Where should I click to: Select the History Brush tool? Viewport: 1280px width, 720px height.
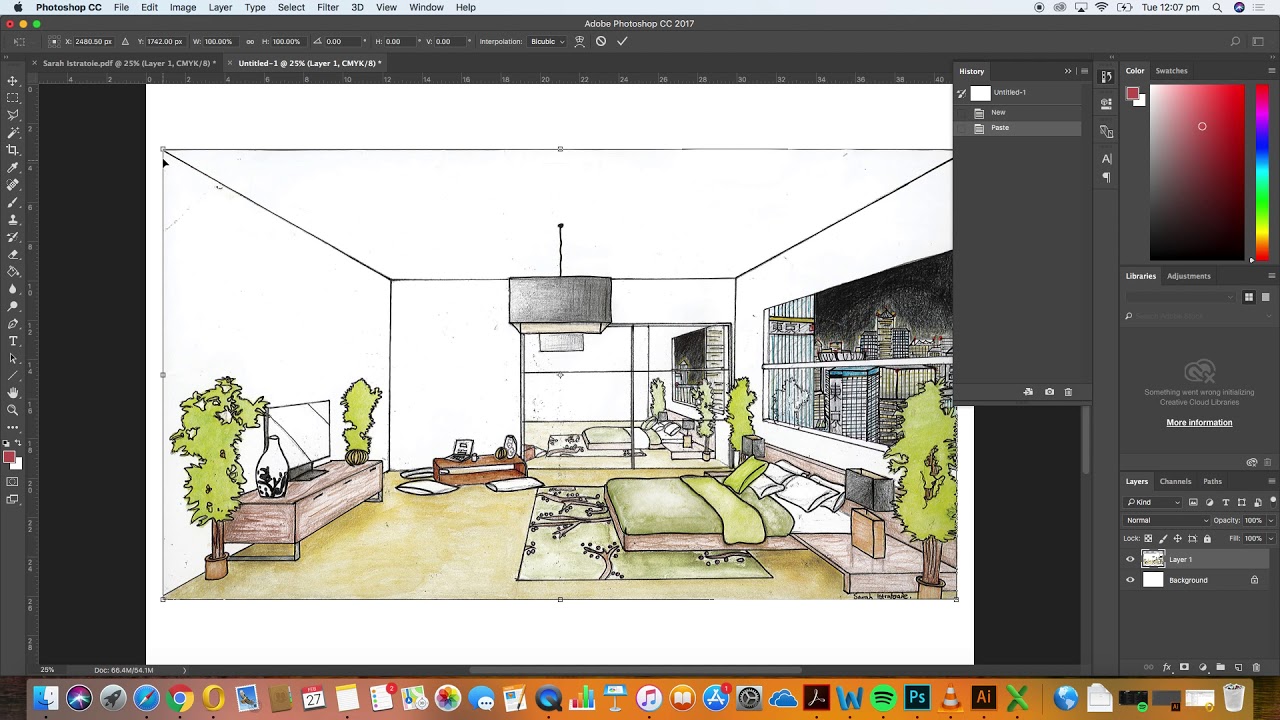13,237
